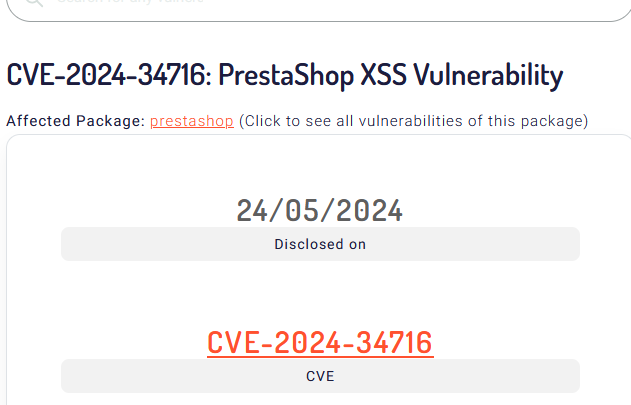
Task: Click the 'Disclosed on' gray label bar
Action: (320, 244)
